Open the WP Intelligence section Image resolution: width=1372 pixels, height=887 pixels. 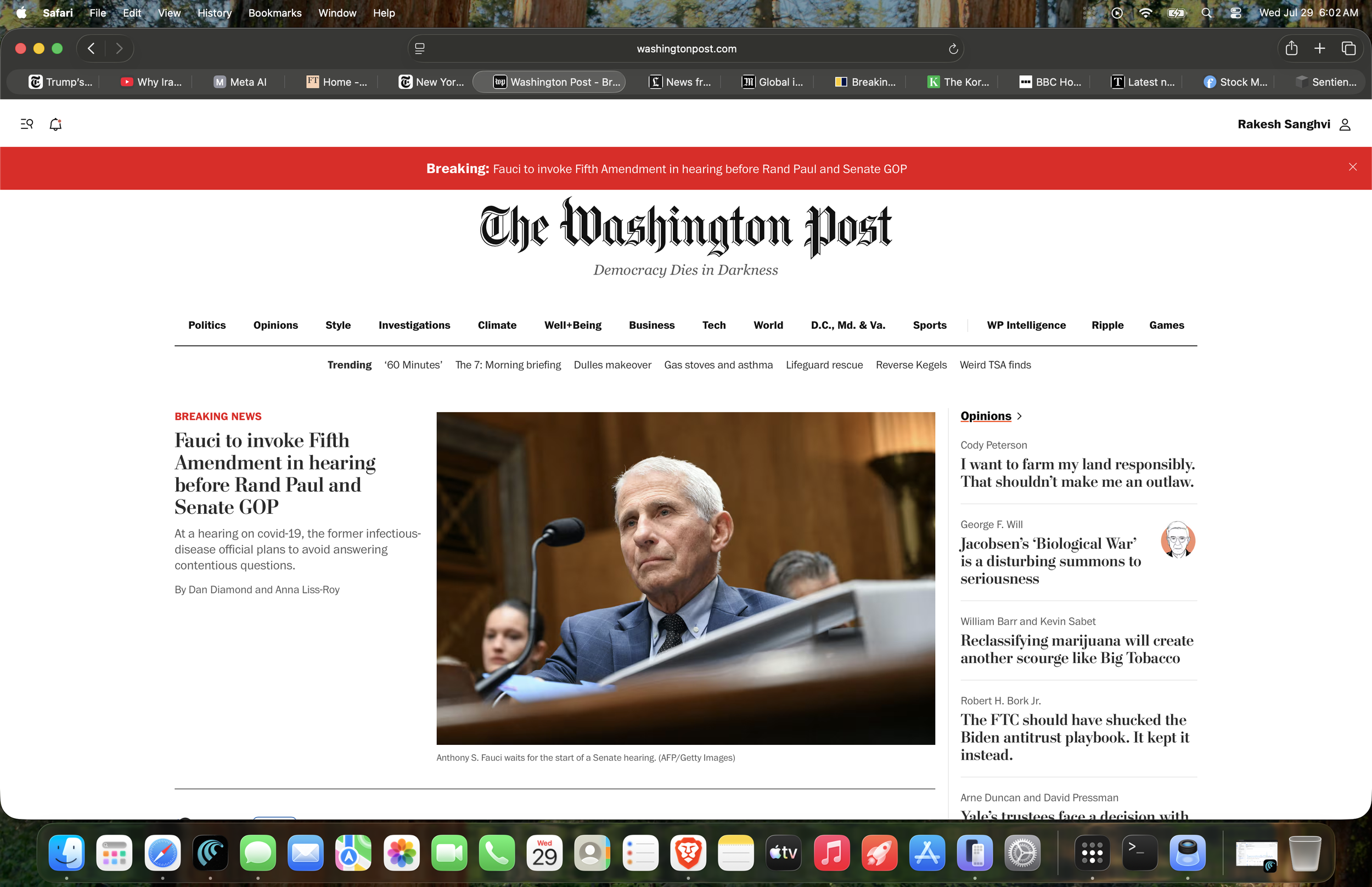[x=1026, y=325]
